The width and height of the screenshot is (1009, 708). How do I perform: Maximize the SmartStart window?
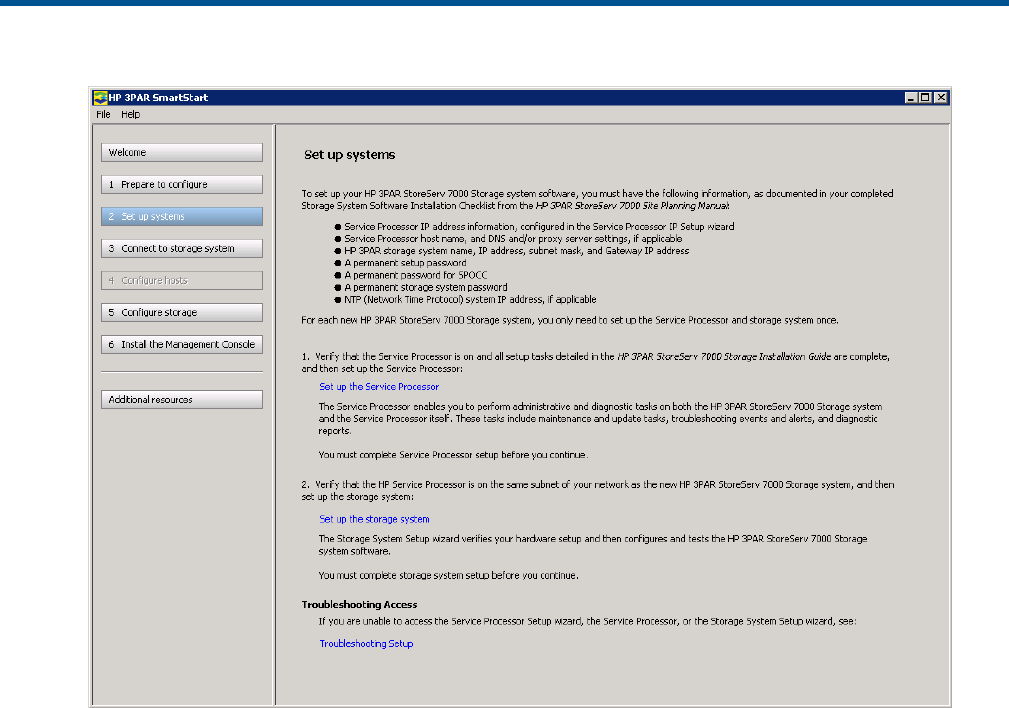pos(925,98)
